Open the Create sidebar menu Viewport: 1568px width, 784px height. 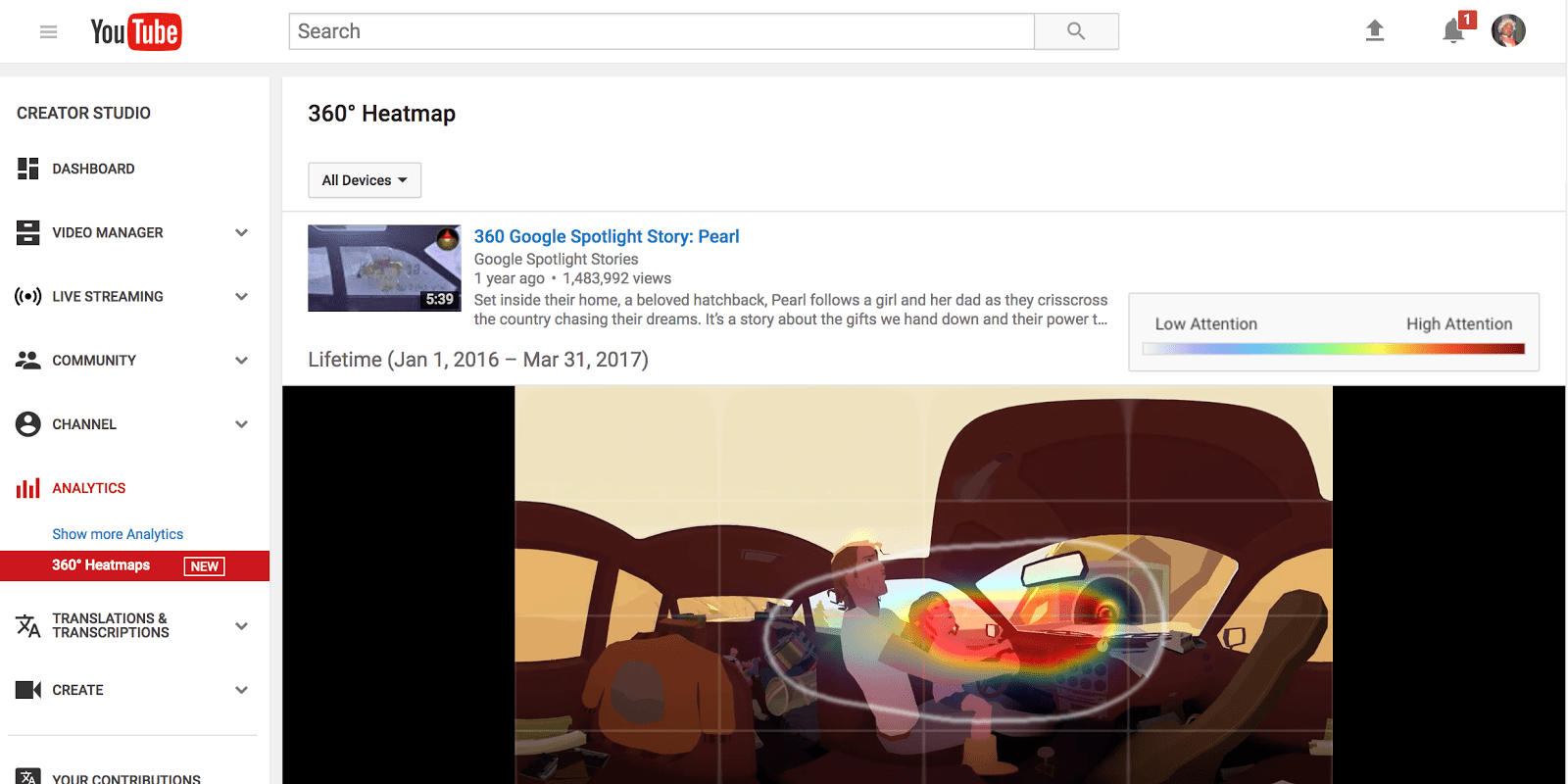134,690
